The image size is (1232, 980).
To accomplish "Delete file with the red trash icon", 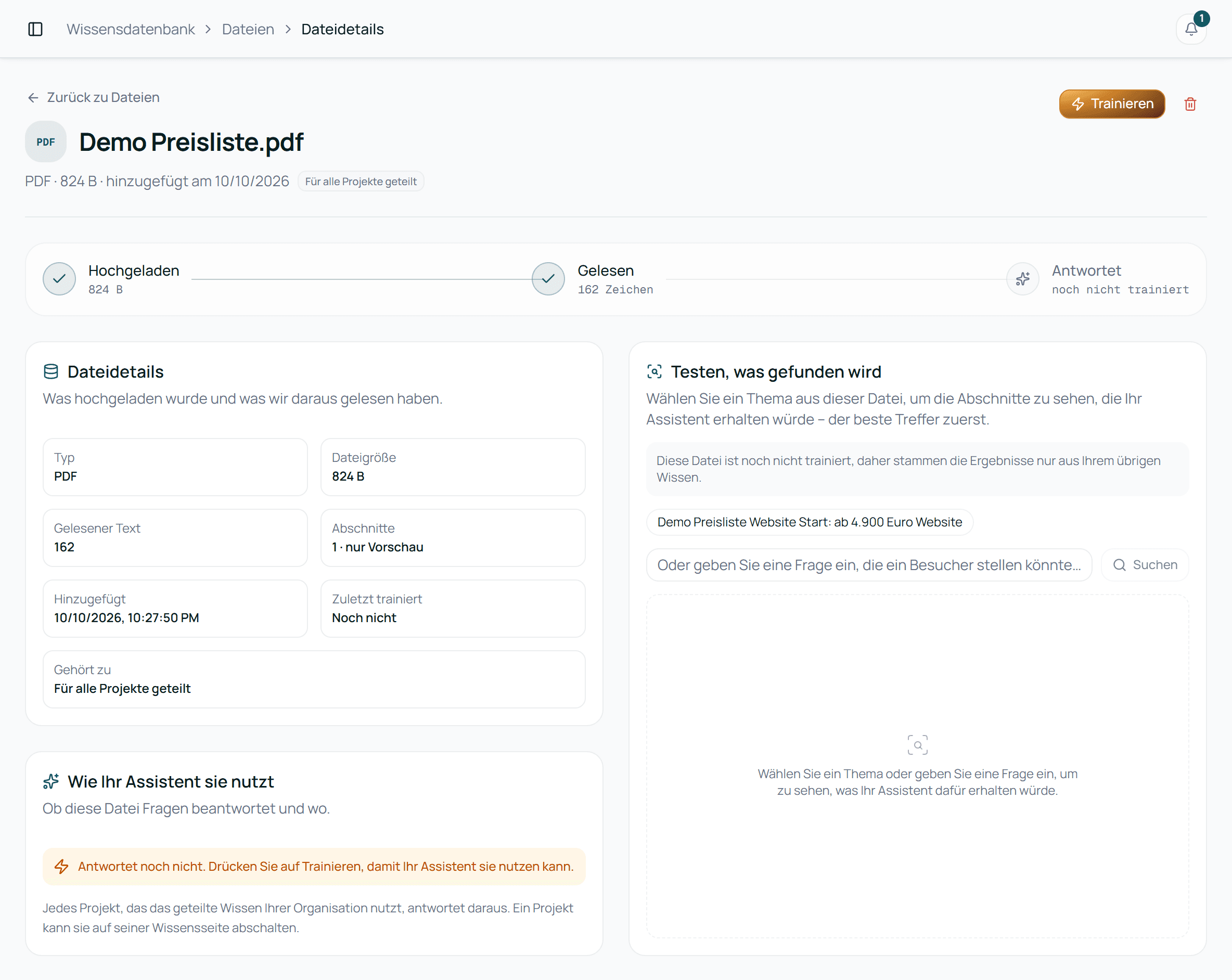I will tap(1190, 104).
